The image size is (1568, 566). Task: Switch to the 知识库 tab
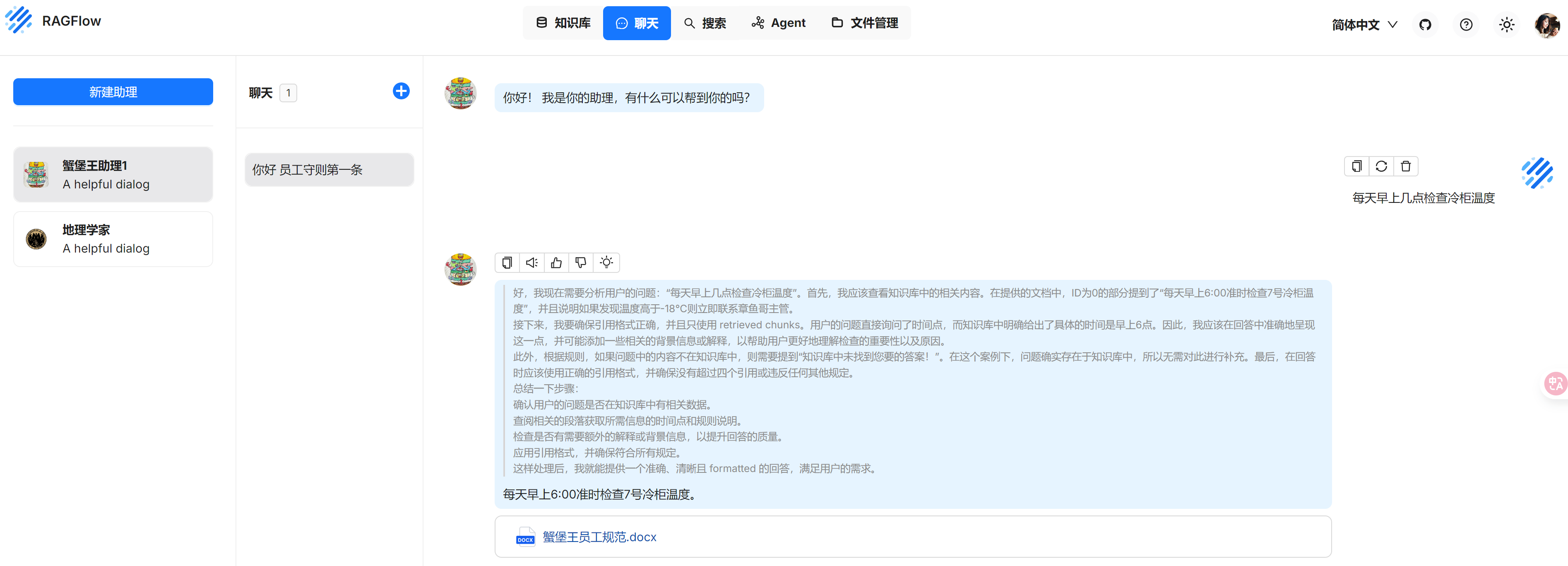pyautogui.click(x=563, y=23)
